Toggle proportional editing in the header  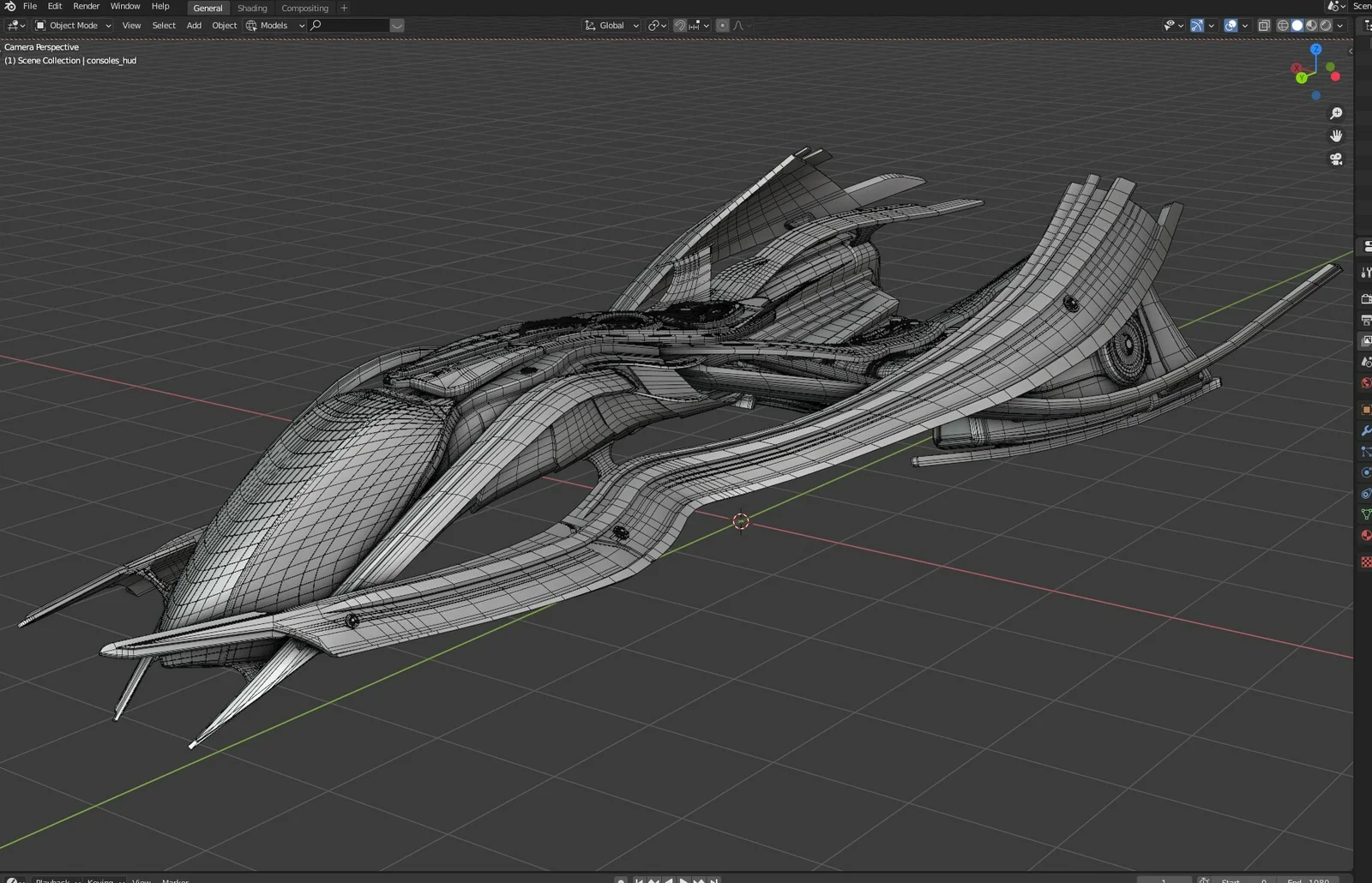(723, 25)
